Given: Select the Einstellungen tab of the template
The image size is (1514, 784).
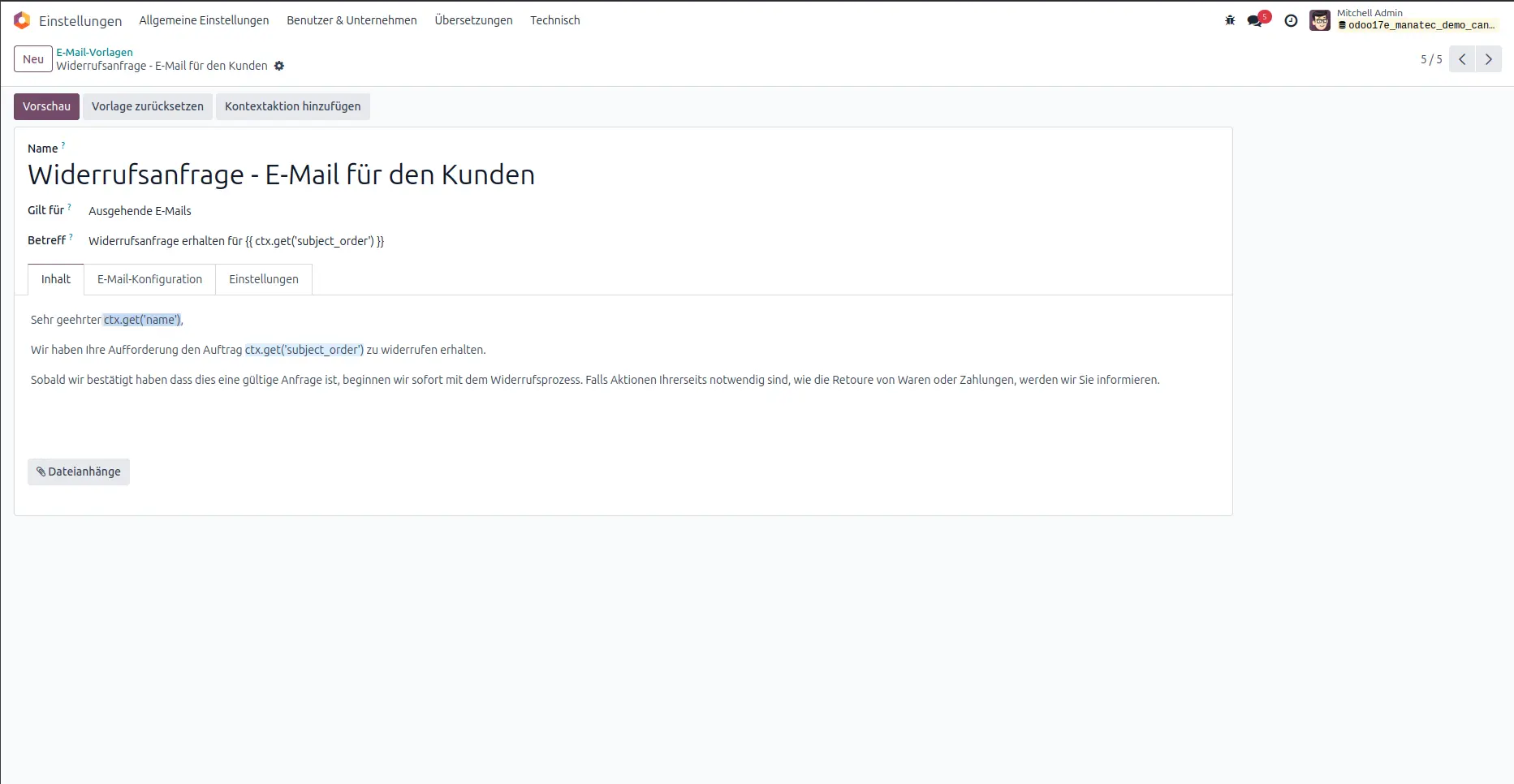Looking at the screenshot, I should [x=263, y=279].
